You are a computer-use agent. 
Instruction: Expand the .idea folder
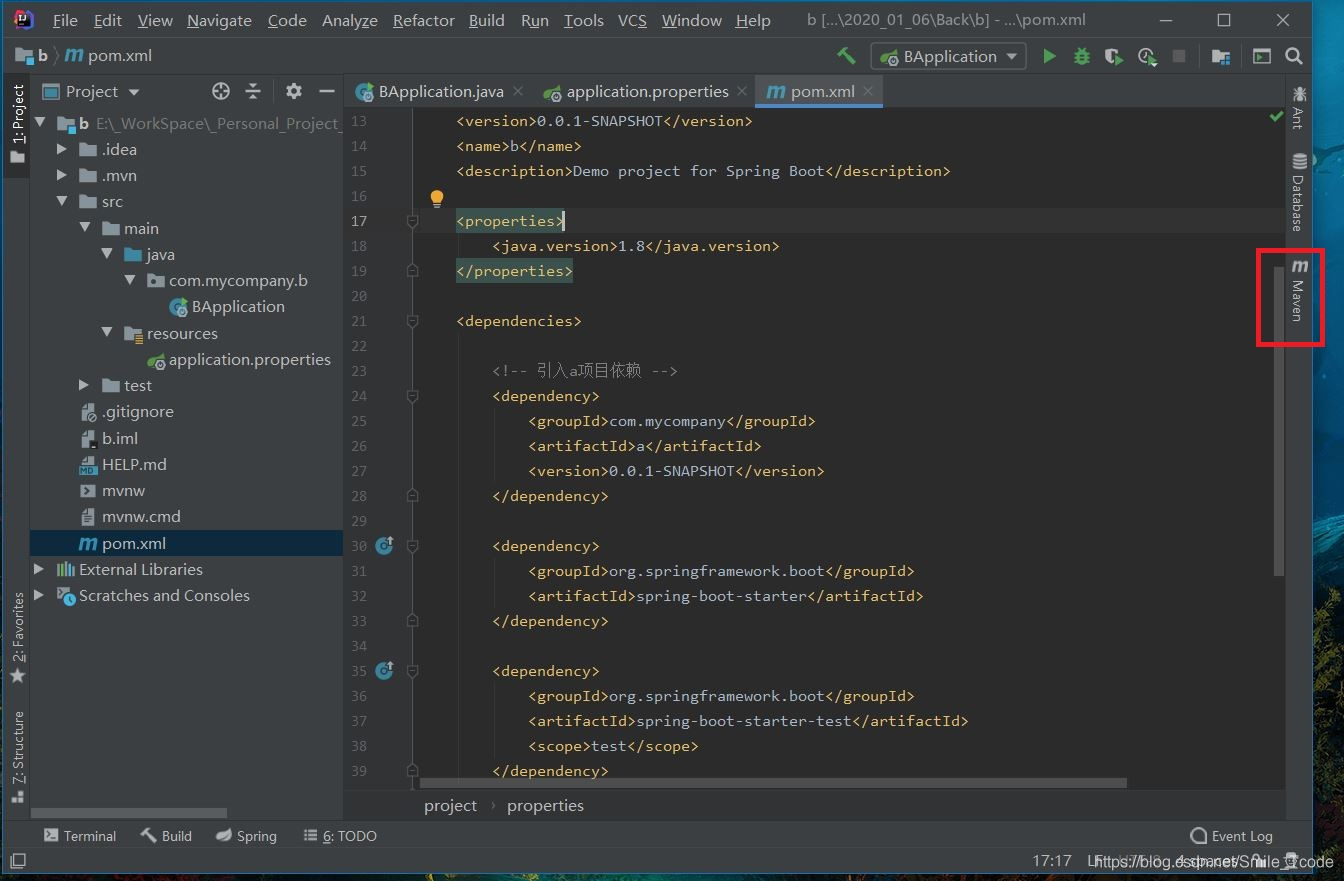tap(62, 149)
